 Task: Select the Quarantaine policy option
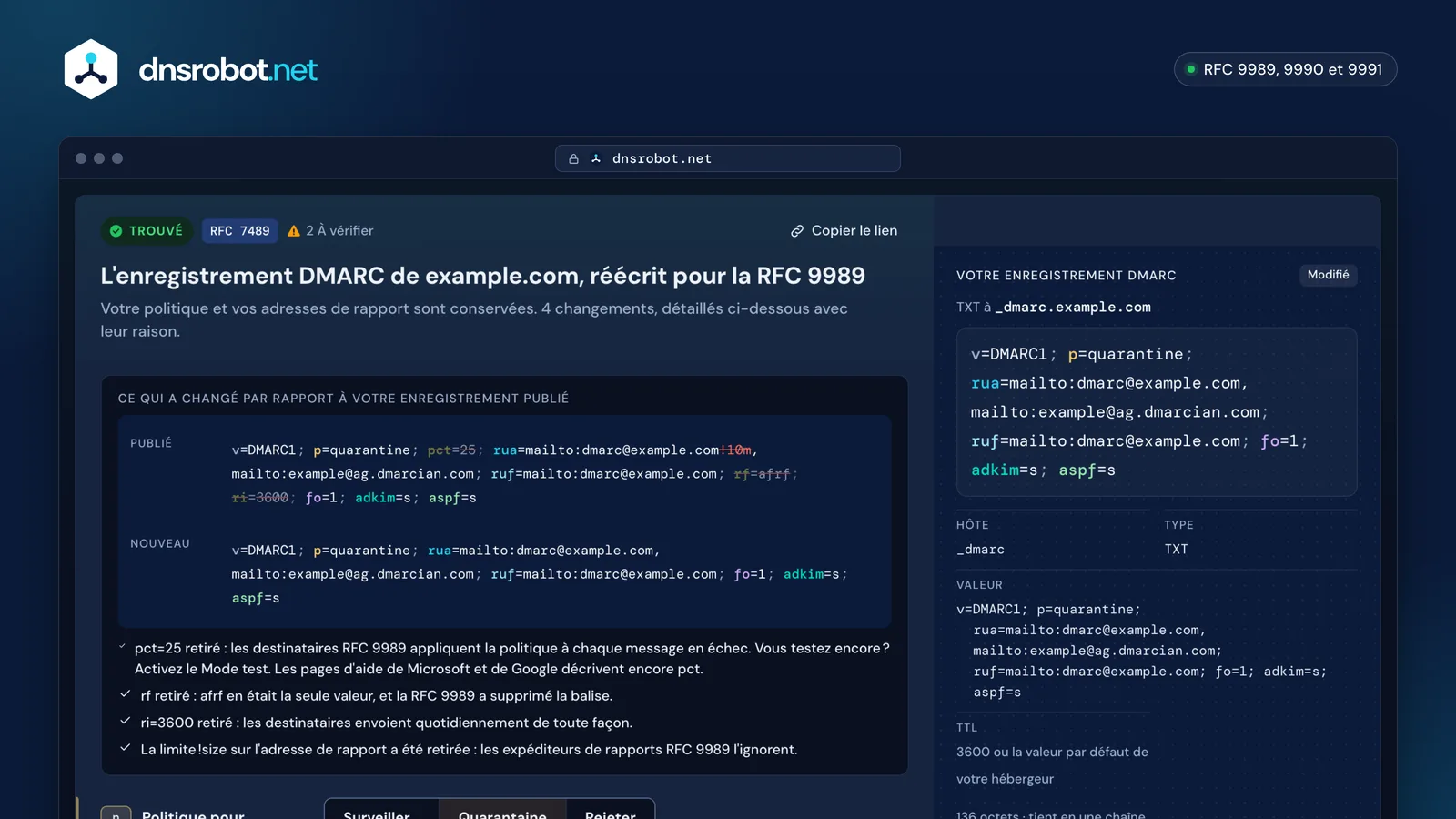(502, 810)
